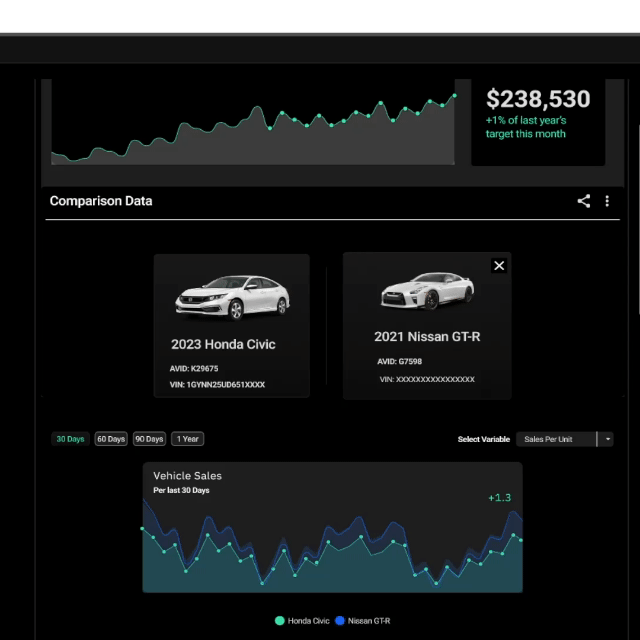The image size is (640, 640).
Task: Click the Nissan GT-R car image
Action: click(427, 291)
